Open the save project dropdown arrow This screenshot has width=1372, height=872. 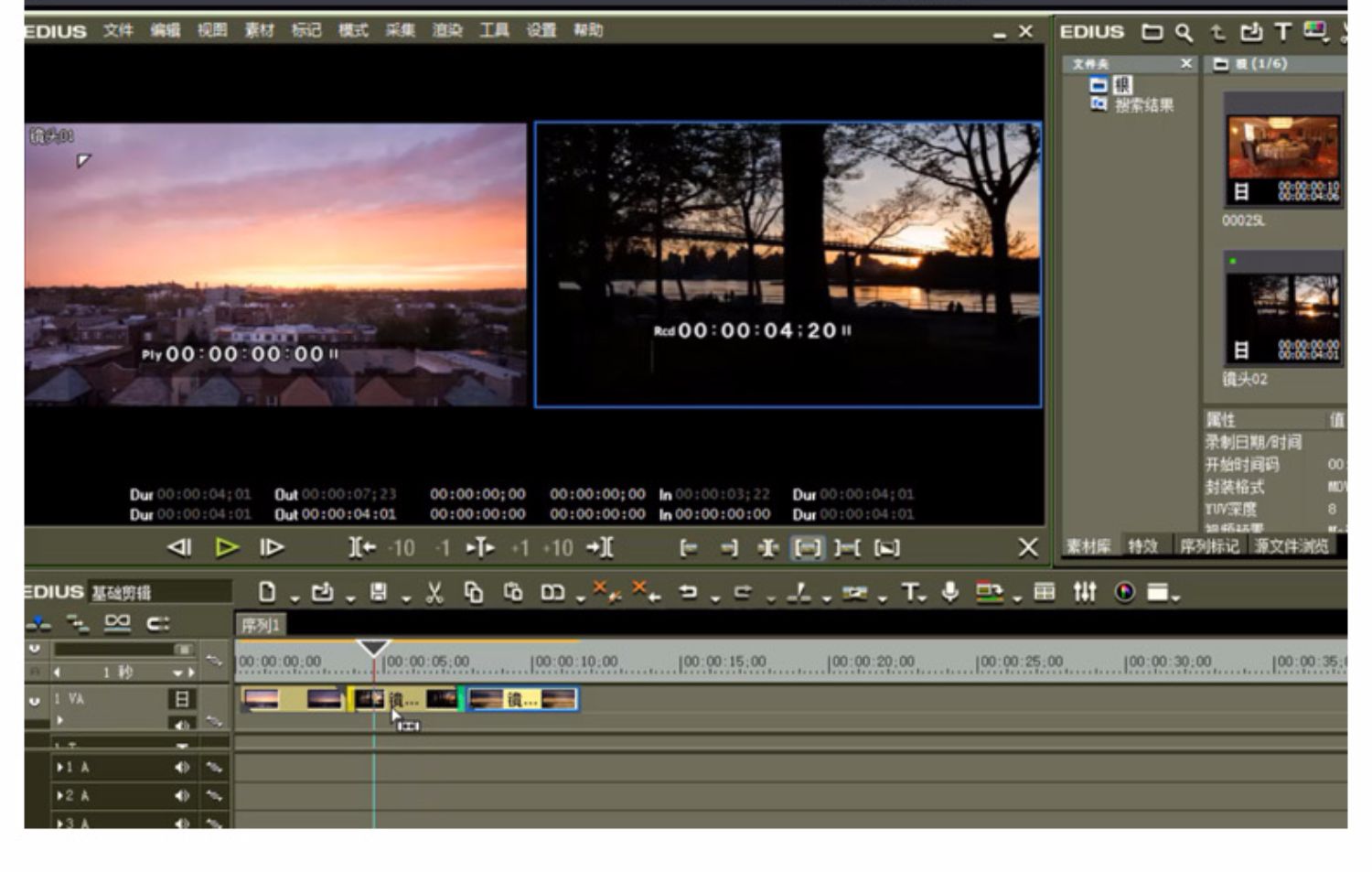click(x=405, y=599)
